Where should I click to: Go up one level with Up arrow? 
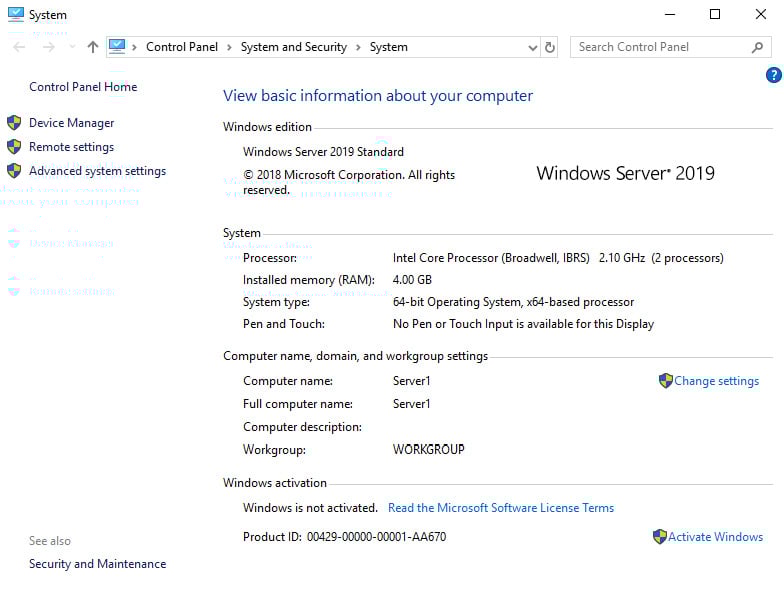92,47
